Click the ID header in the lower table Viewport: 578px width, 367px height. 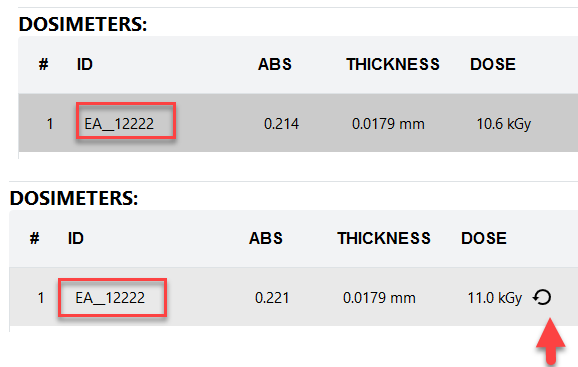[x=76, y=238]
